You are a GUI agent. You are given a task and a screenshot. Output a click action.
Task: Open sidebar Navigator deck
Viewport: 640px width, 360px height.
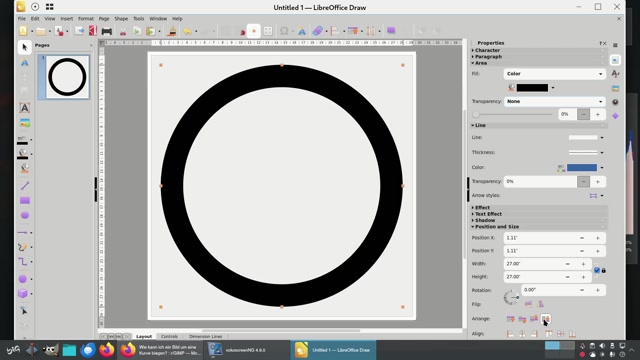coord(615,102)
